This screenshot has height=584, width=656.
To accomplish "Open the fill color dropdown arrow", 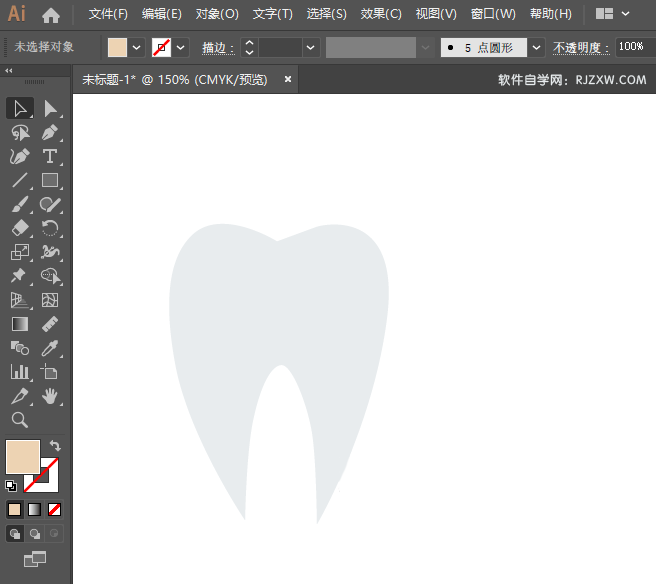I will coord(137,47).
